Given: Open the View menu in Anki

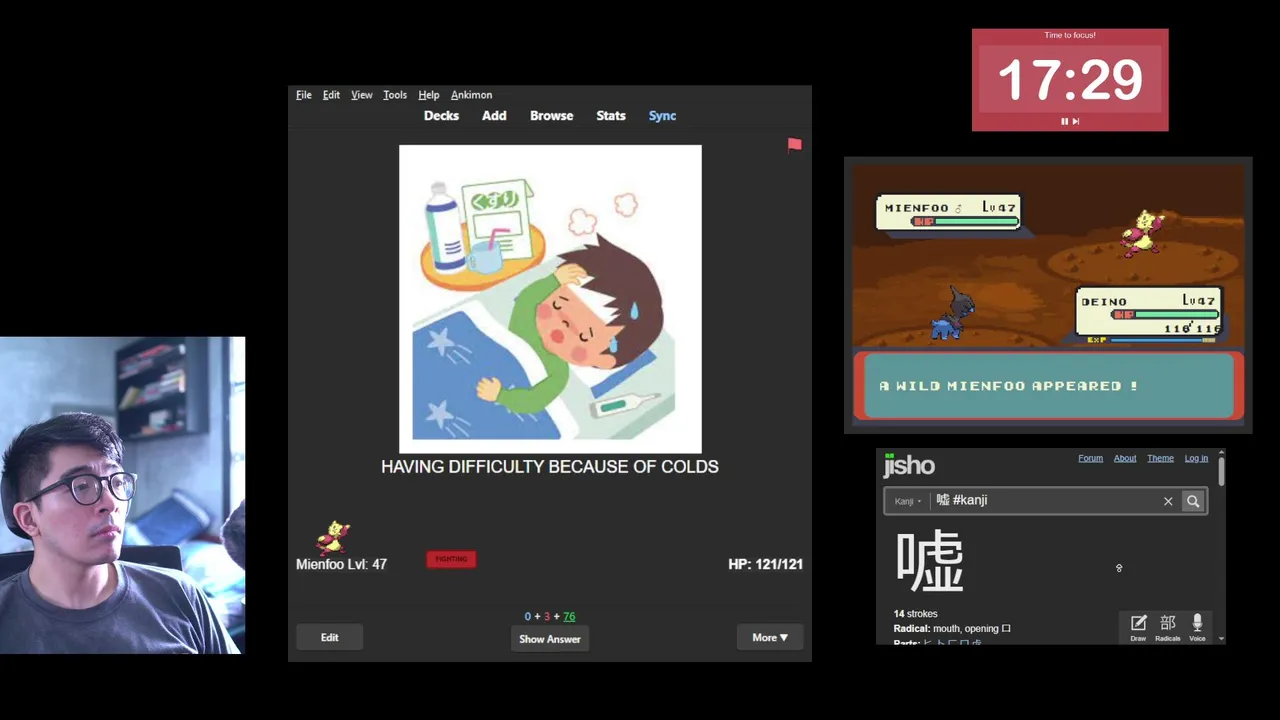Looking at the screenshot, I should pos(361,95).
